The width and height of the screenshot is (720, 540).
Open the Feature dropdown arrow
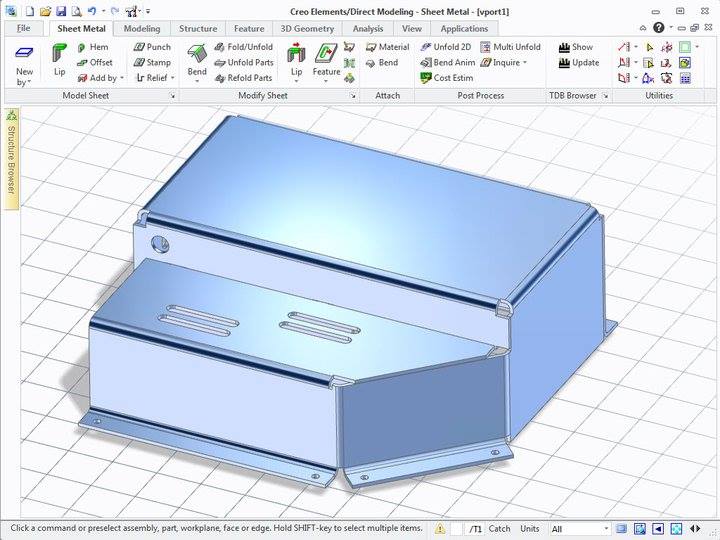point(326,81)
